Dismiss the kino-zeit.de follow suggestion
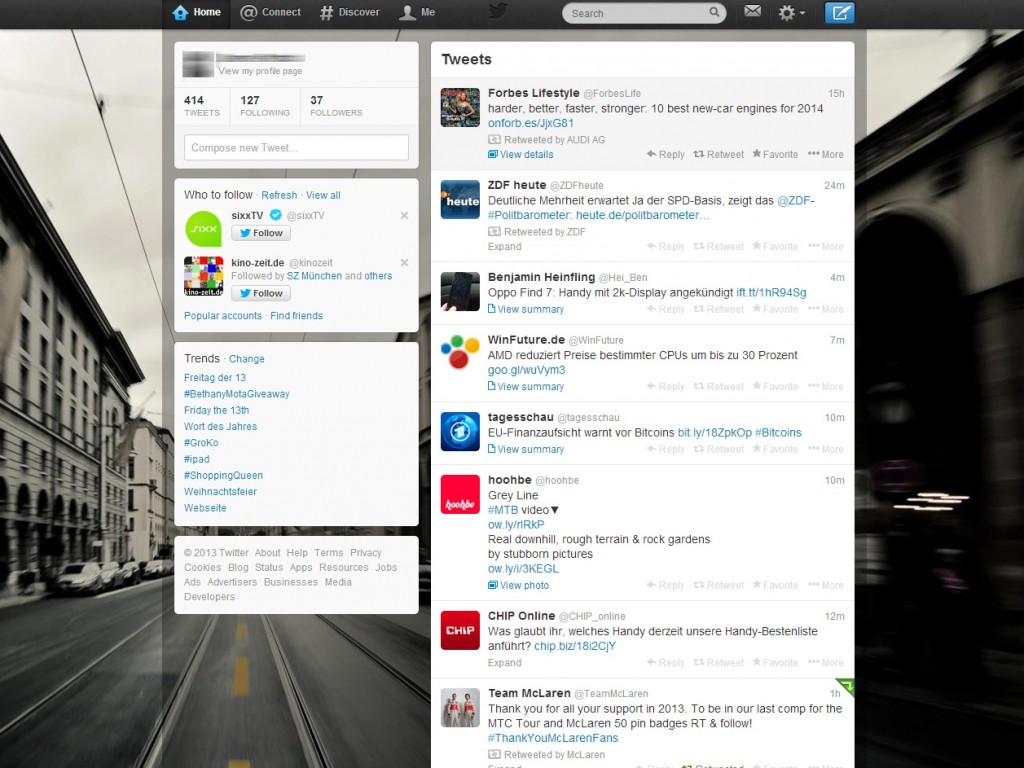1024x768 pixels. [x=404, y=263]
